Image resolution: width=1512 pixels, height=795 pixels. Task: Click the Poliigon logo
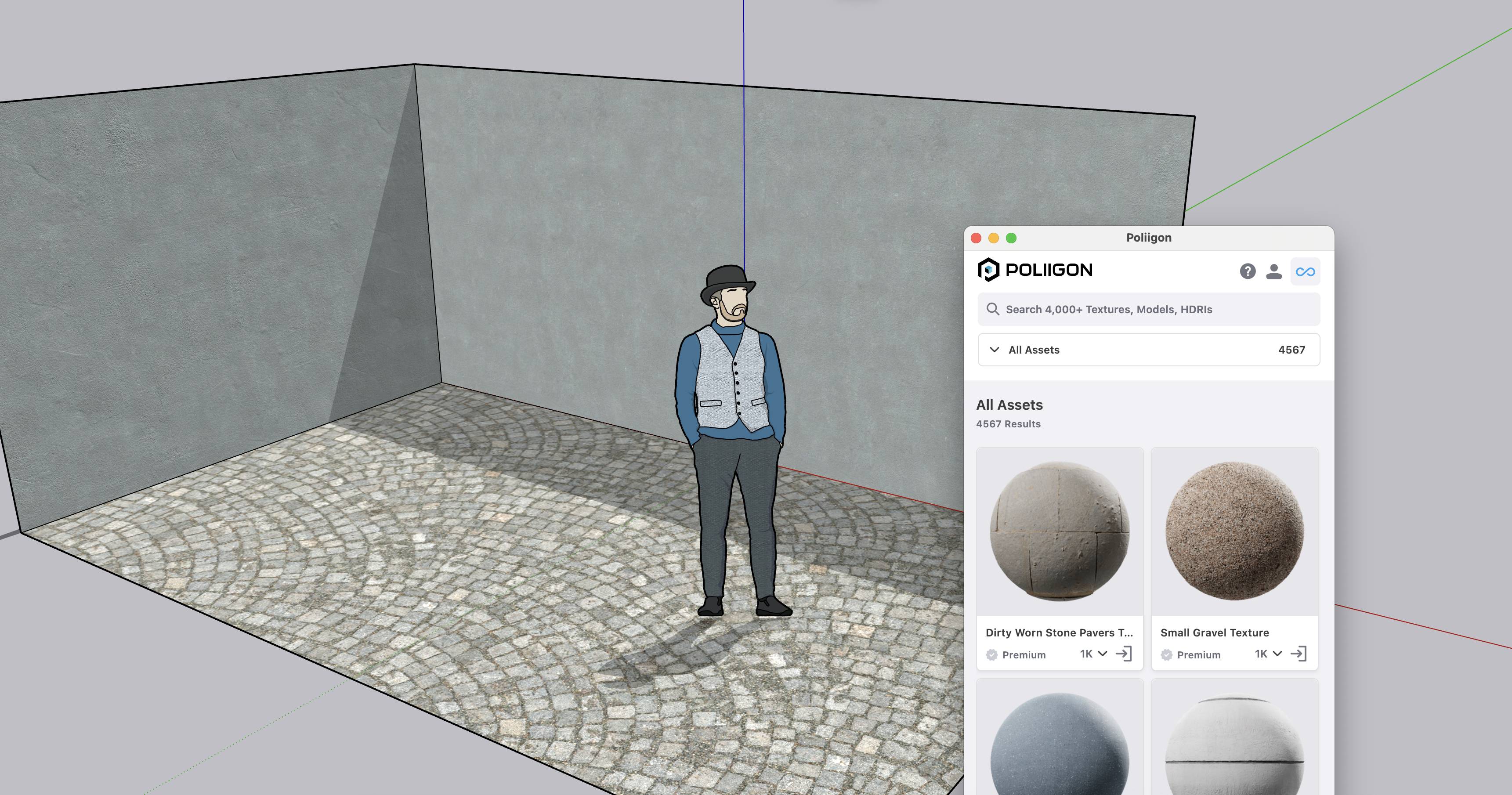[x=1035, y=270]
